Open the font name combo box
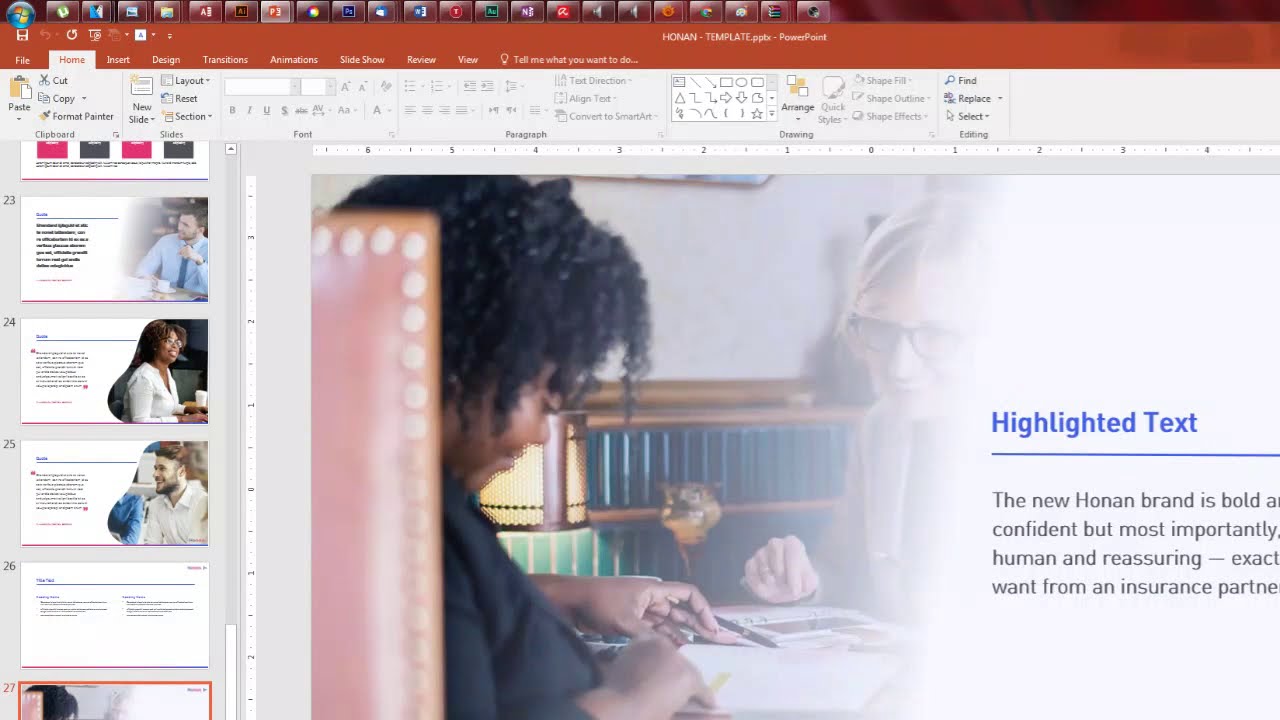 (262, 87)
